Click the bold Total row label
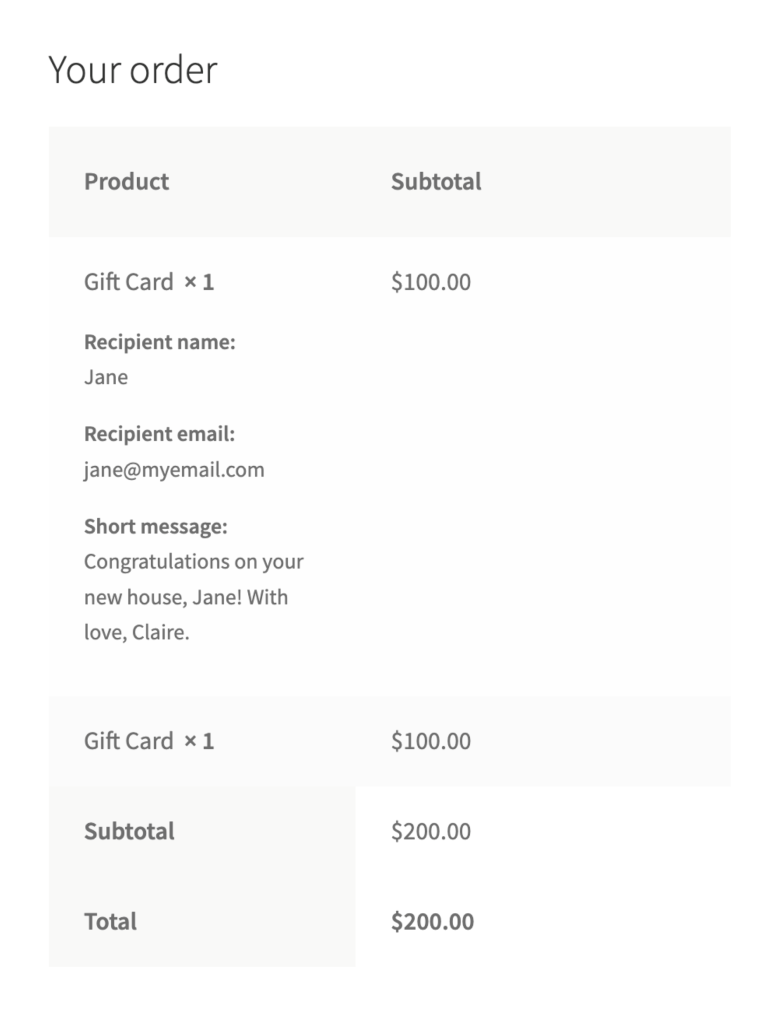Screen dimensions: 777x1024 [110, 921]
